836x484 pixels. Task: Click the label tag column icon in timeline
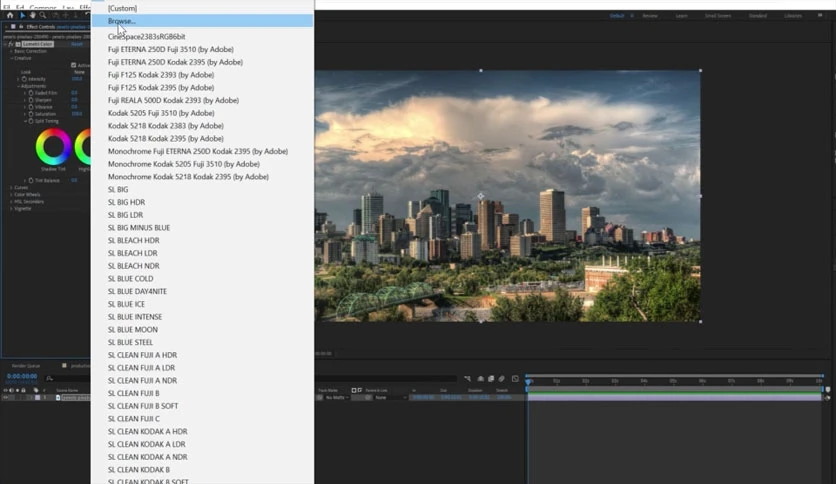pos(36,390)
